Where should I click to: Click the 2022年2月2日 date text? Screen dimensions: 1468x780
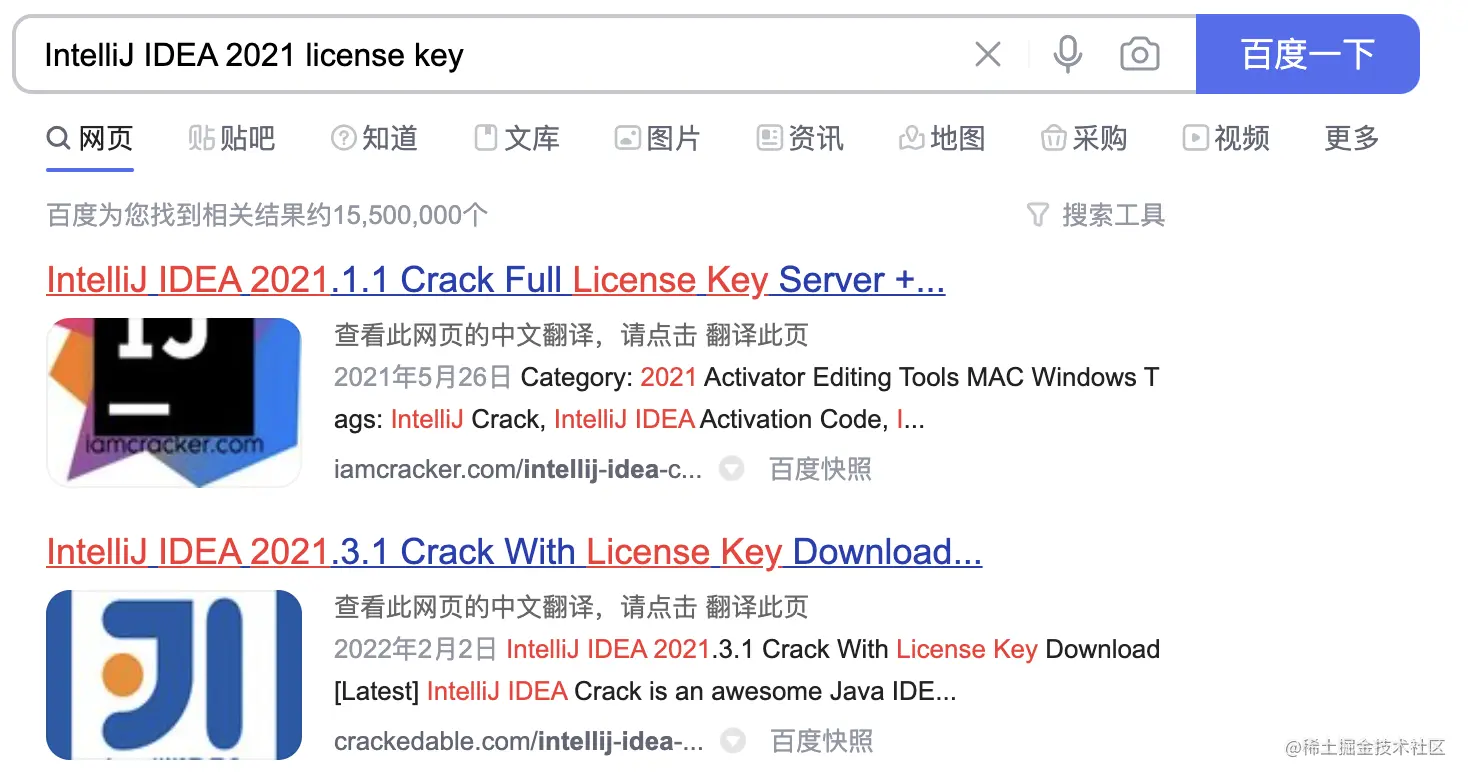(415, 649)
